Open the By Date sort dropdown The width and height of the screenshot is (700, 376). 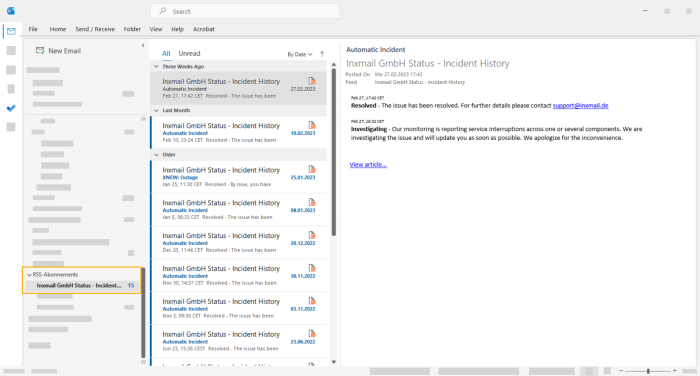click(x=300, y=54)
